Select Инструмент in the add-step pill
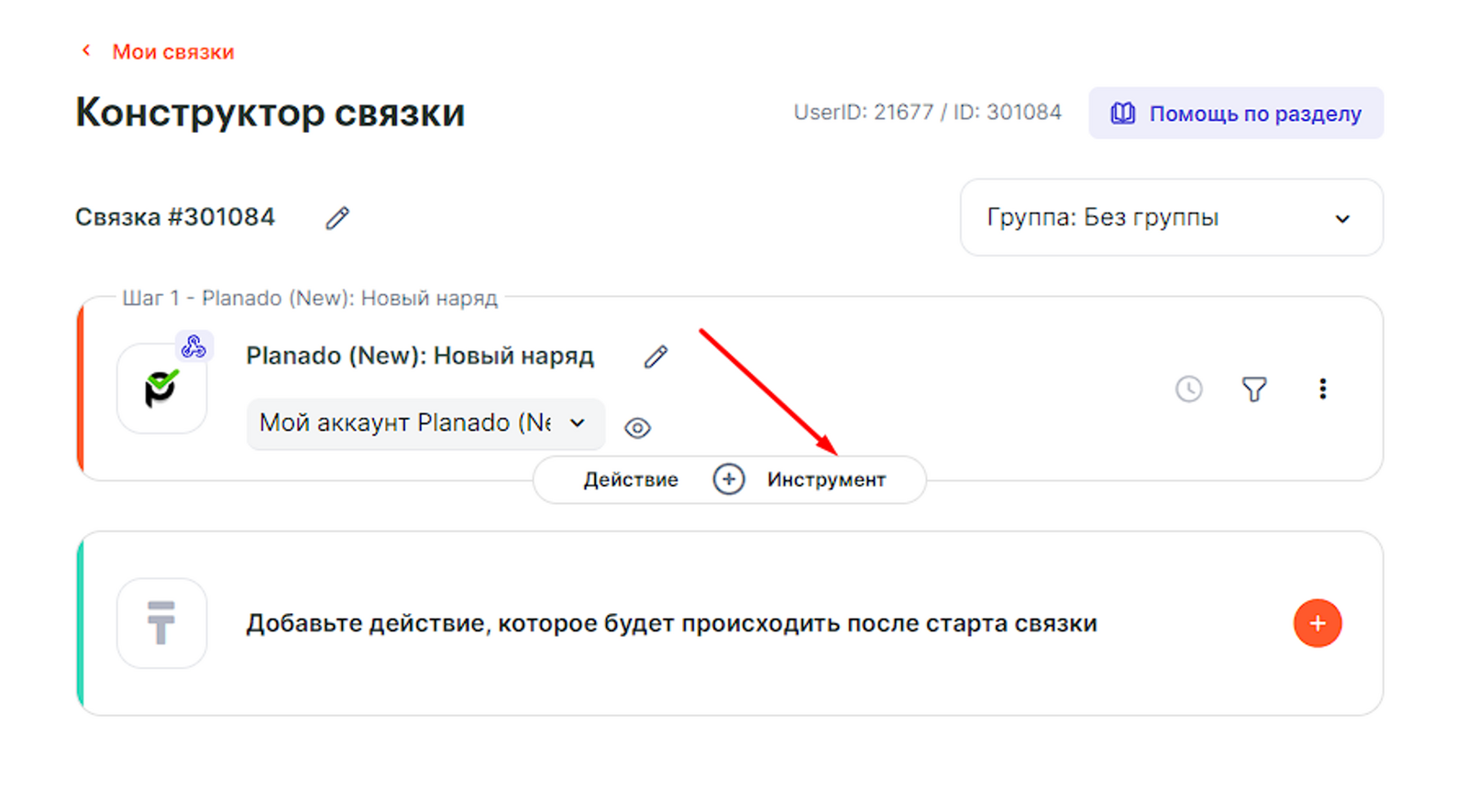Viewport: 1467px width, 812px height. click(826, 480)
